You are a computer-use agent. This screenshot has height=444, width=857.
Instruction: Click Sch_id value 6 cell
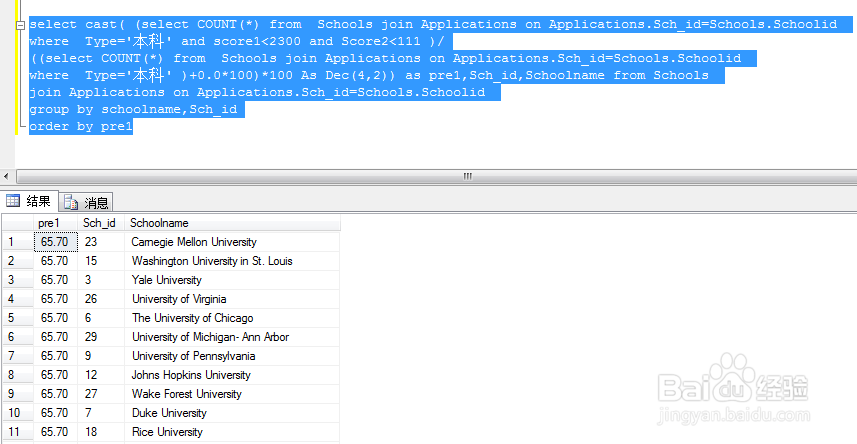pos(101,318)
